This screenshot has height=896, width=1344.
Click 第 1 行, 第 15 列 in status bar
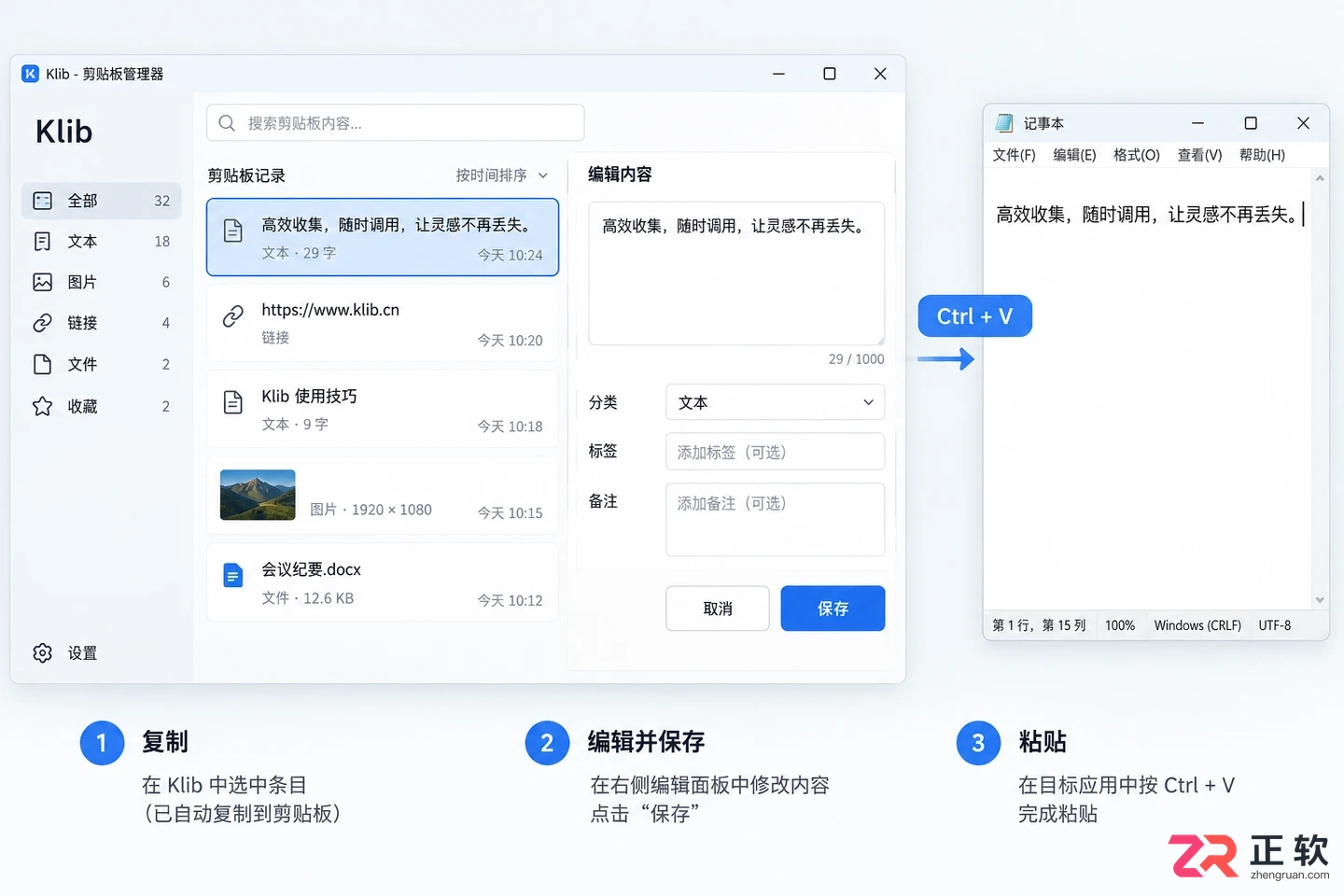click(x=1039, y=625)
